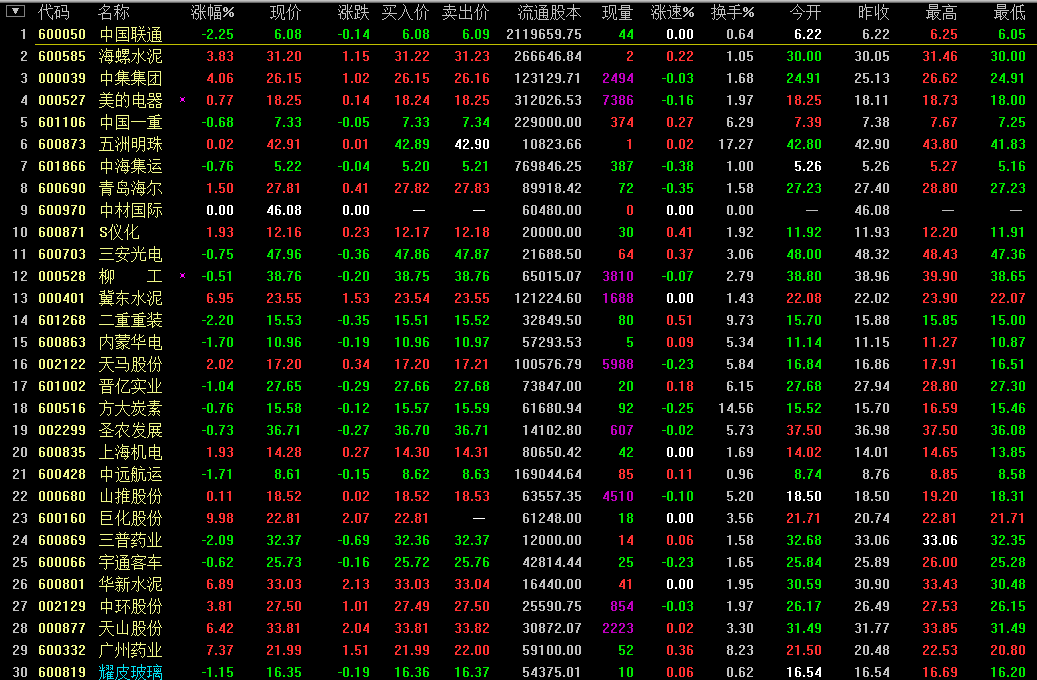Select the stock name 中国一重
This screenshot has width=1037, height=680.
coord(130,122)
